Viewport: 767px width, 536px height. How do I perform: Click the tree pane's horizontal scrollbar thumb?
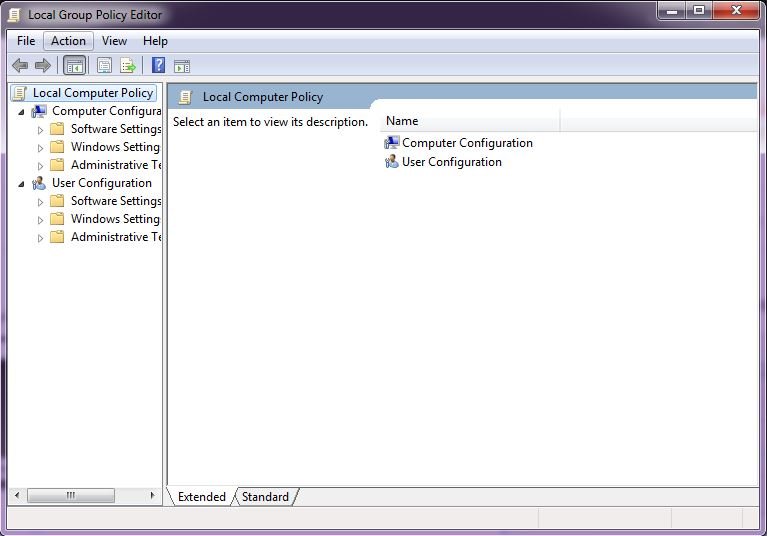click(71, 495)
